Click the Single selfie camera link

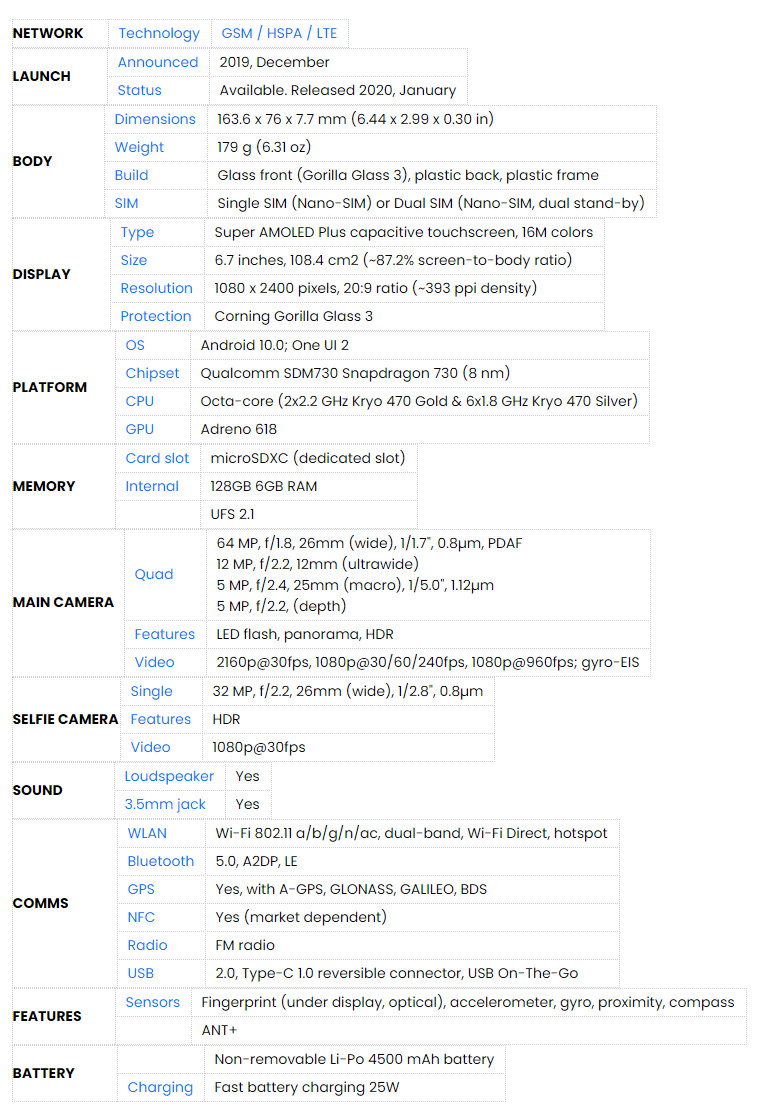(151, 692)
